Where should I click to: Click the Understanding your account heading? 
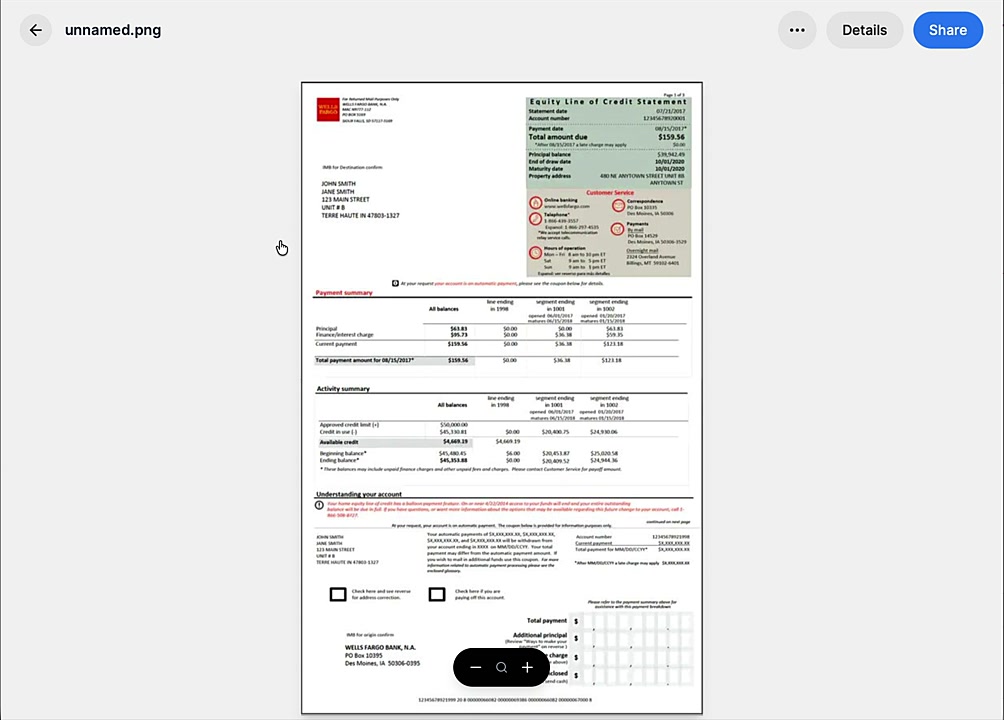[x=359, y=494]
